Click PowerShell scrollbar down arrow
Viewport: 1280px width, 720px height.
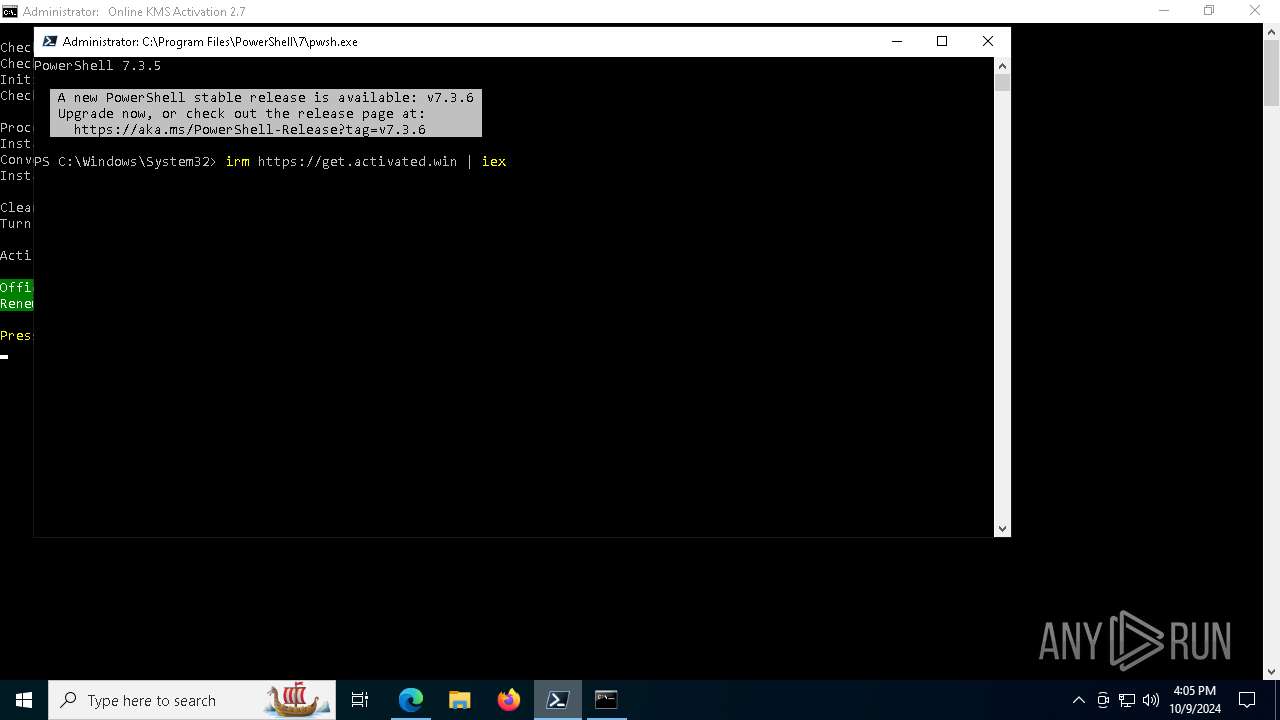(x=1003, y=529)
